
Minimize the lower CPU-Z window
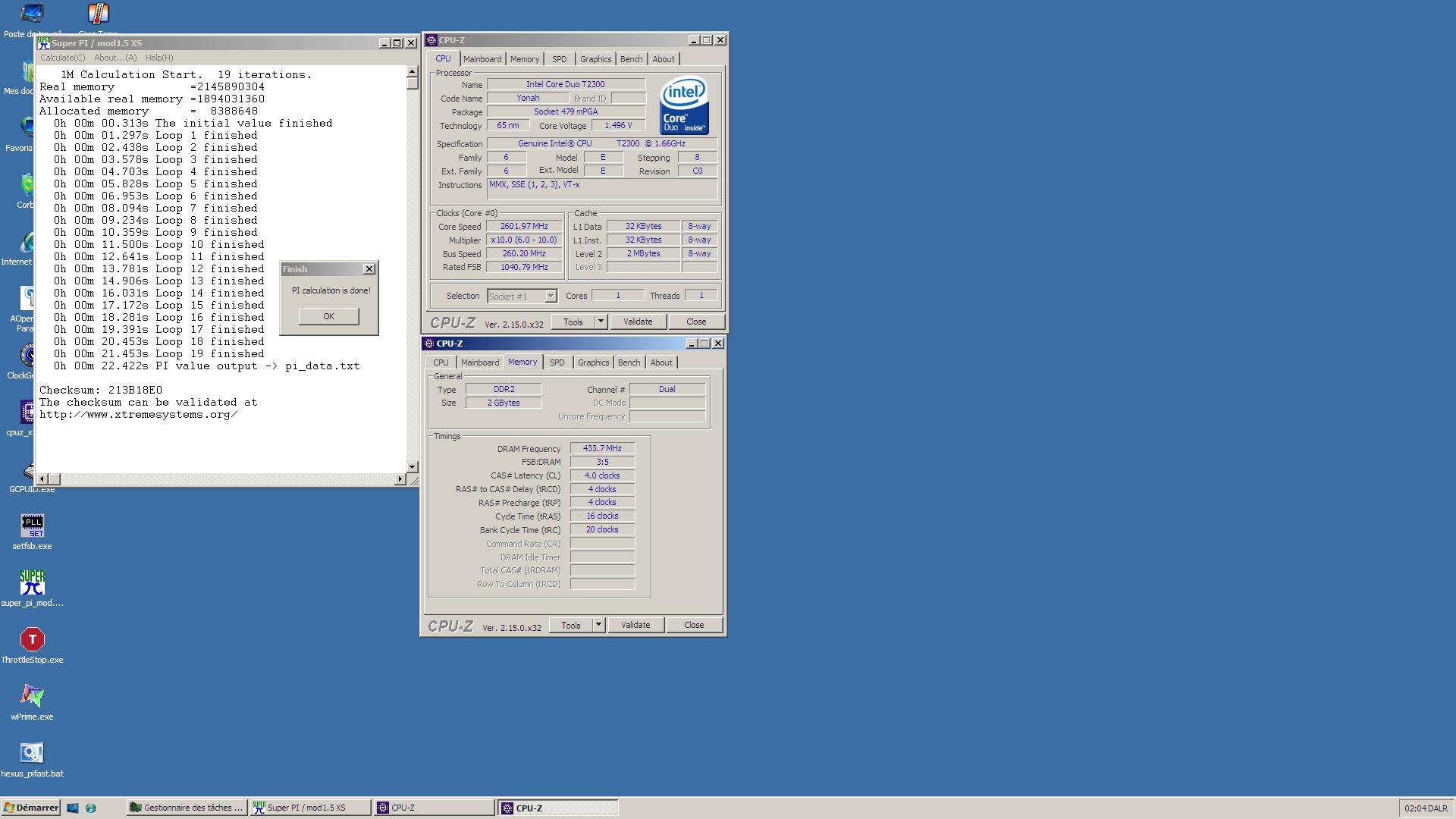coord(692,344)
